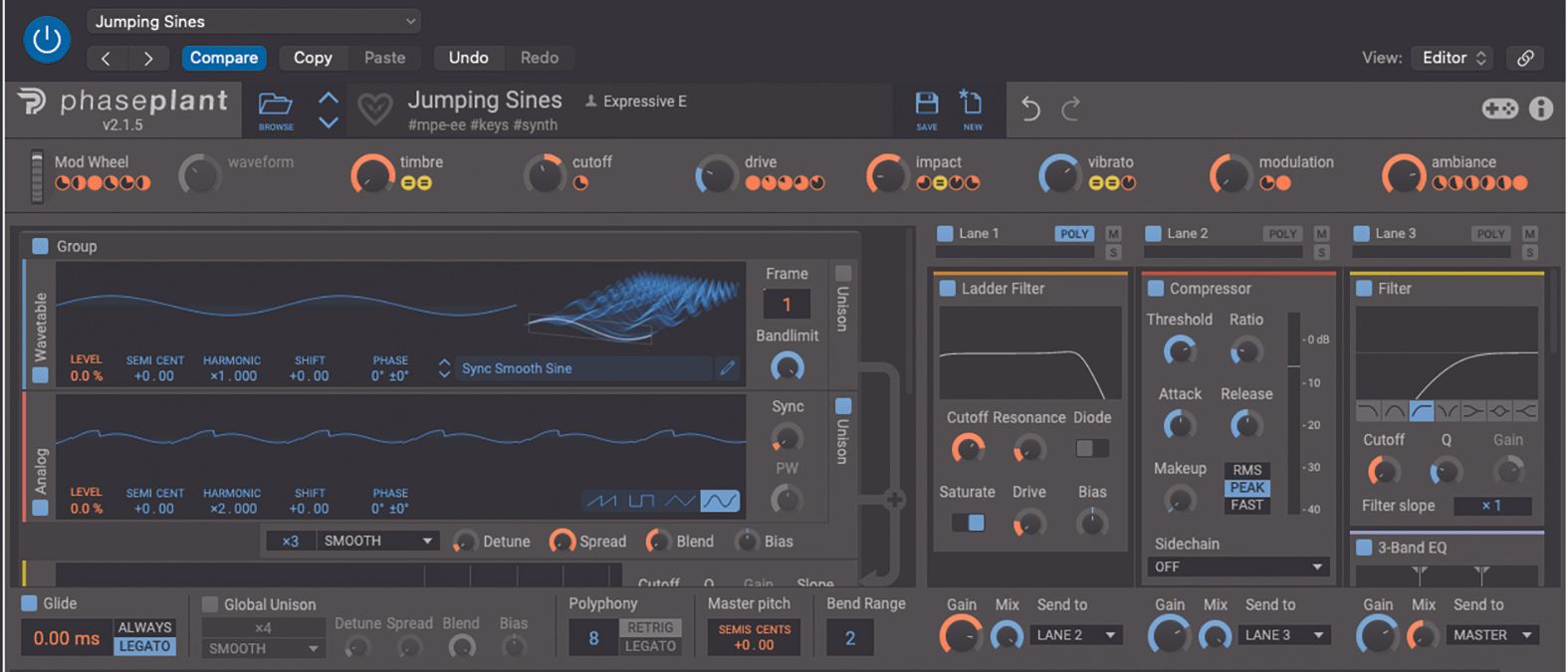Click the wavetable Frame number field
The width and height of the screenshot is (1568, 672).
coord(786,305)
